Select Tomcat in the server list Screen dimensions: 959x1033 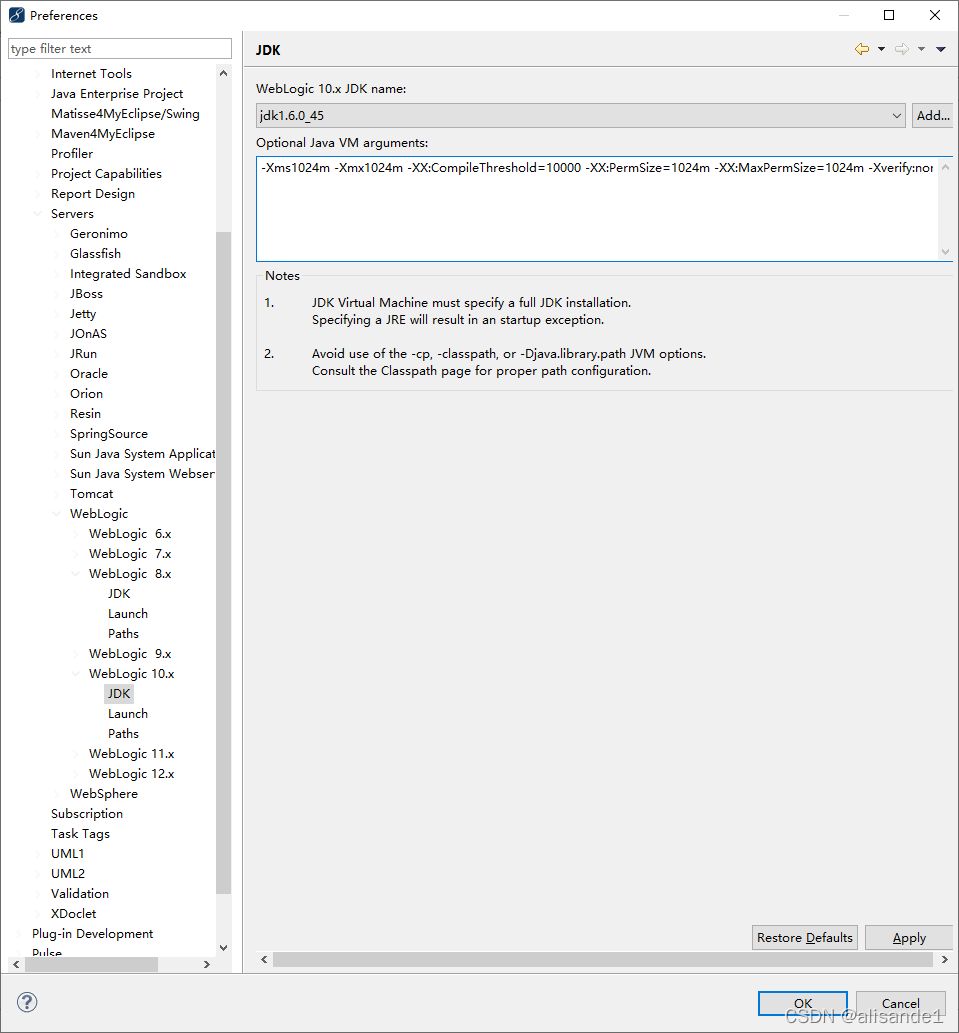pos(91,493)
